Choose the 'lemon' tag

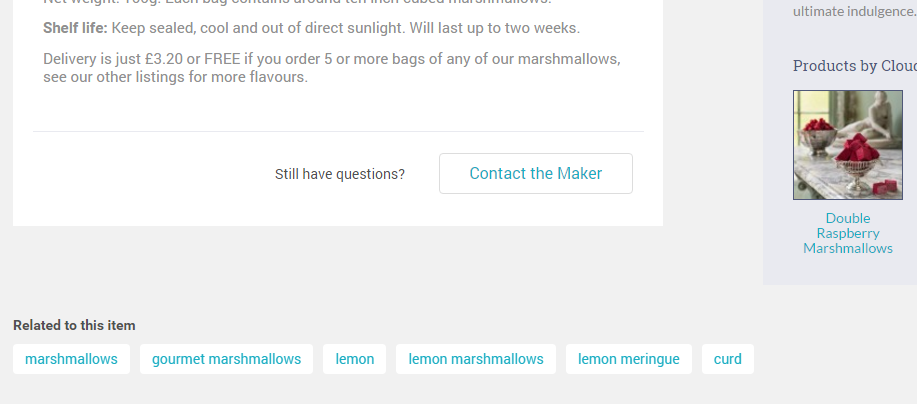[354, 359]
